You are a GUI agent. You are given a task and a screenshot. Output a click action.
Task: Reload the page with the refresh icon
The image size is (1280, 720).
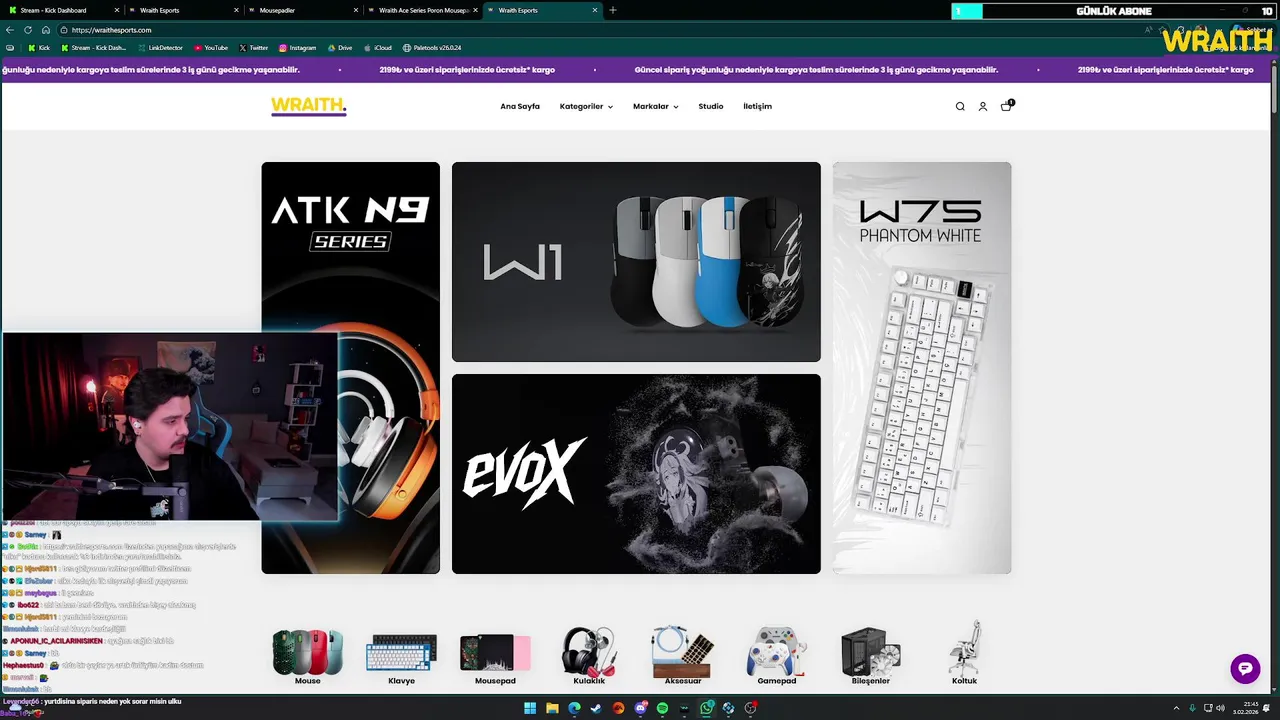(x=28, y=30)
